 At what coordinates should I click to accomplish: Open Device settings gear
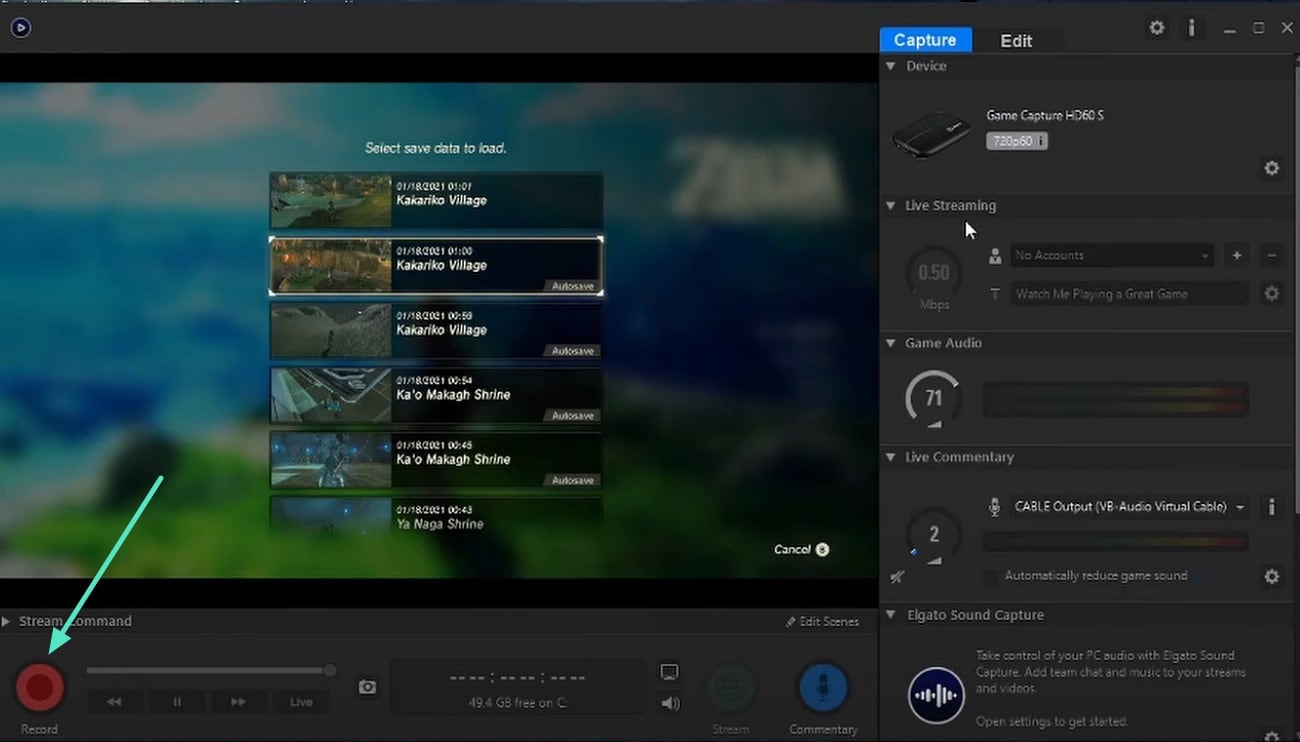click(x=1271, y=168)
